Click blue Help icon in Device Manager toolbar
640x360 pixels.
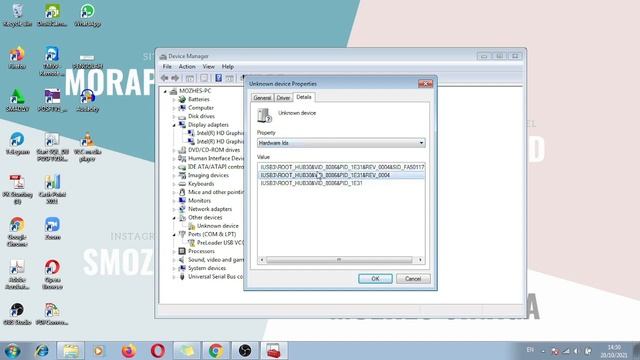point(218,78)
